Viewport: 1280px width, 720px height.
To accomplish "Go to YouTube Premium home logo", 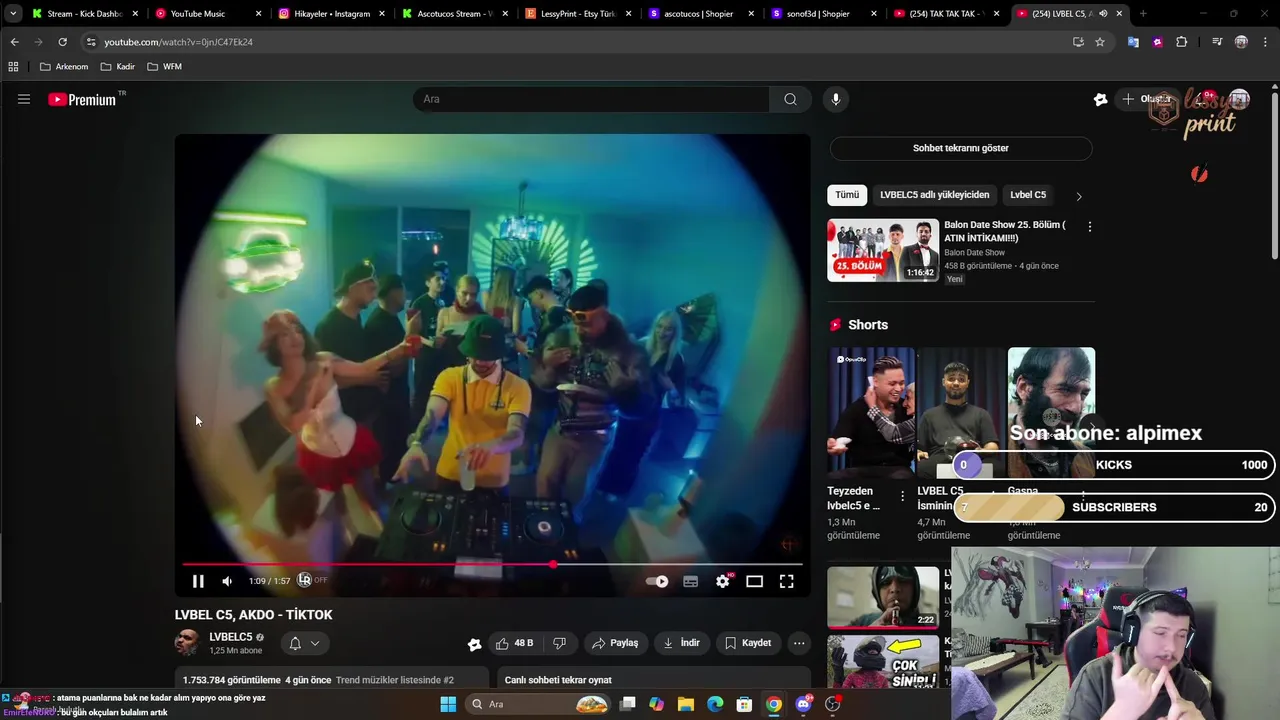I will coord(82,99).
